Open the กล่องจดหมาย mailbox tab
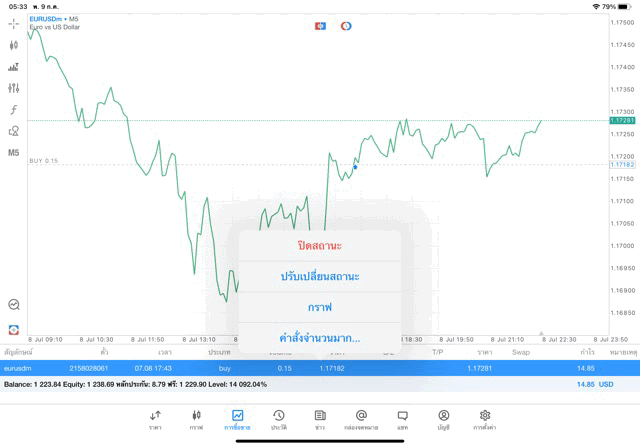Image resolution: width=640 pixels, height=447 pixels. [x=361, y=419]
